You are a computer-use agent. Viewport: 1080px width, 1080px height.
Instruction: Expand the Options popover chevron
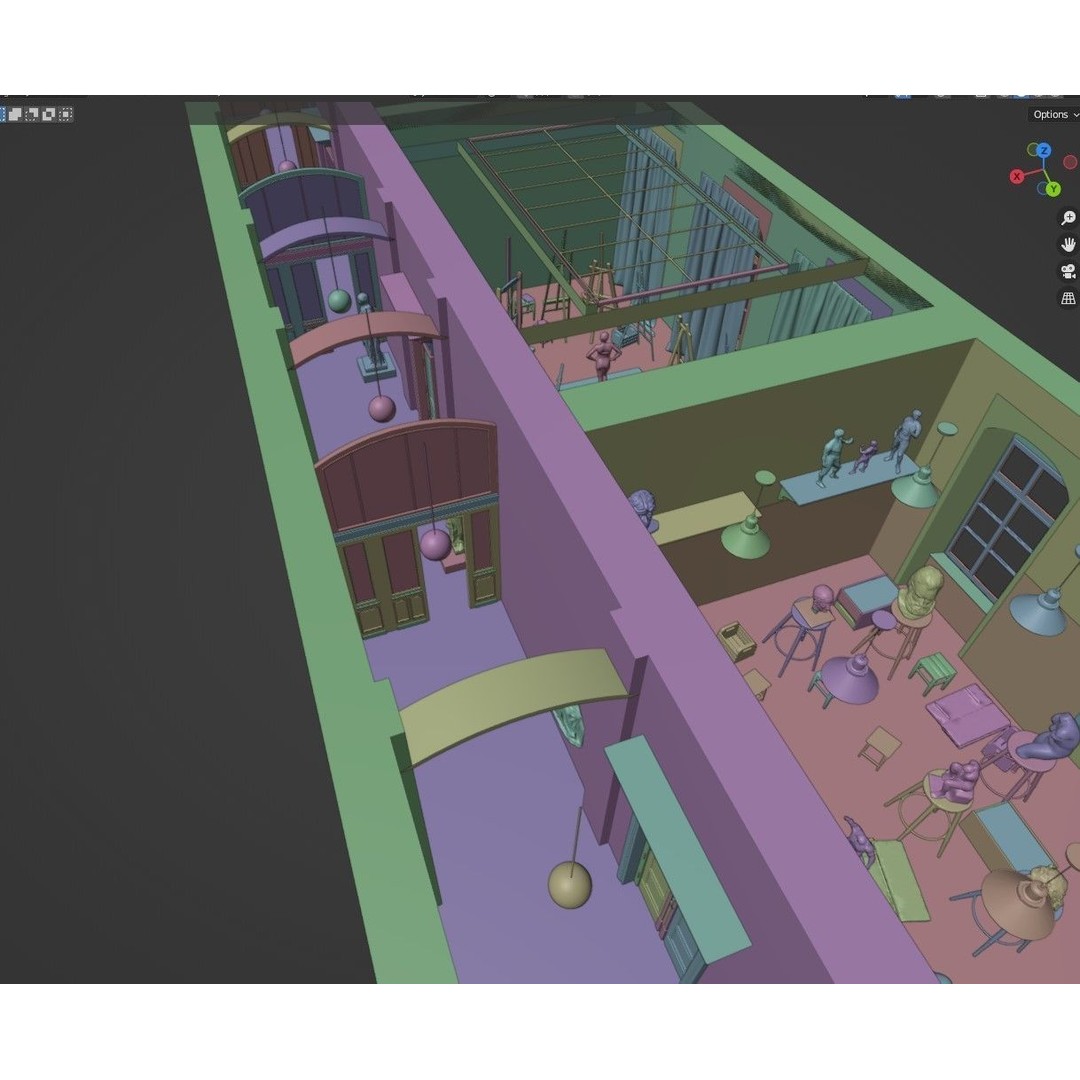click(x=1075, y=114)
